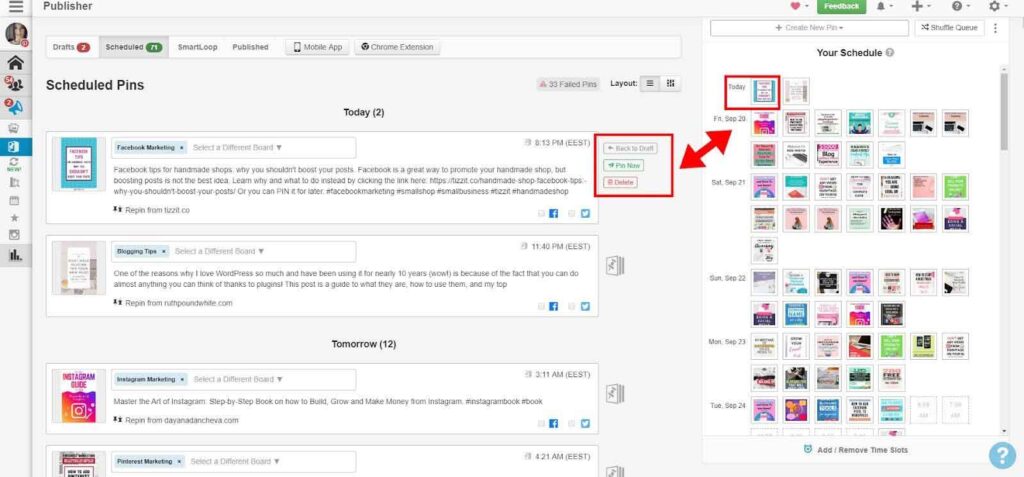Image resolution: width=1024 pixels, height=477 pixels.
Task: Open the people group sidebar icon
Action: (14, 84)
